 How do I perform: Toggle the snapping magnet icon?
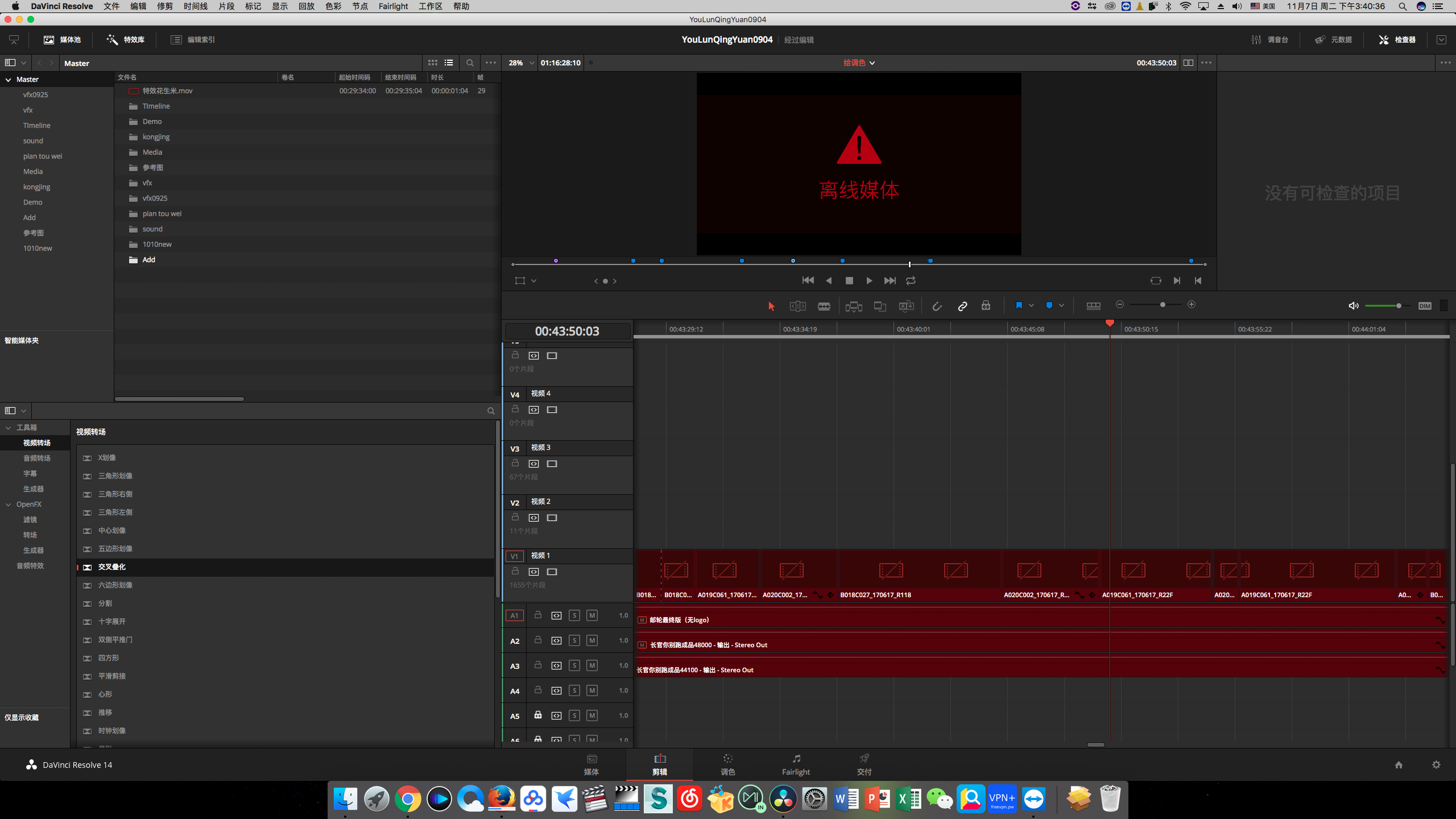pos(937,306)
